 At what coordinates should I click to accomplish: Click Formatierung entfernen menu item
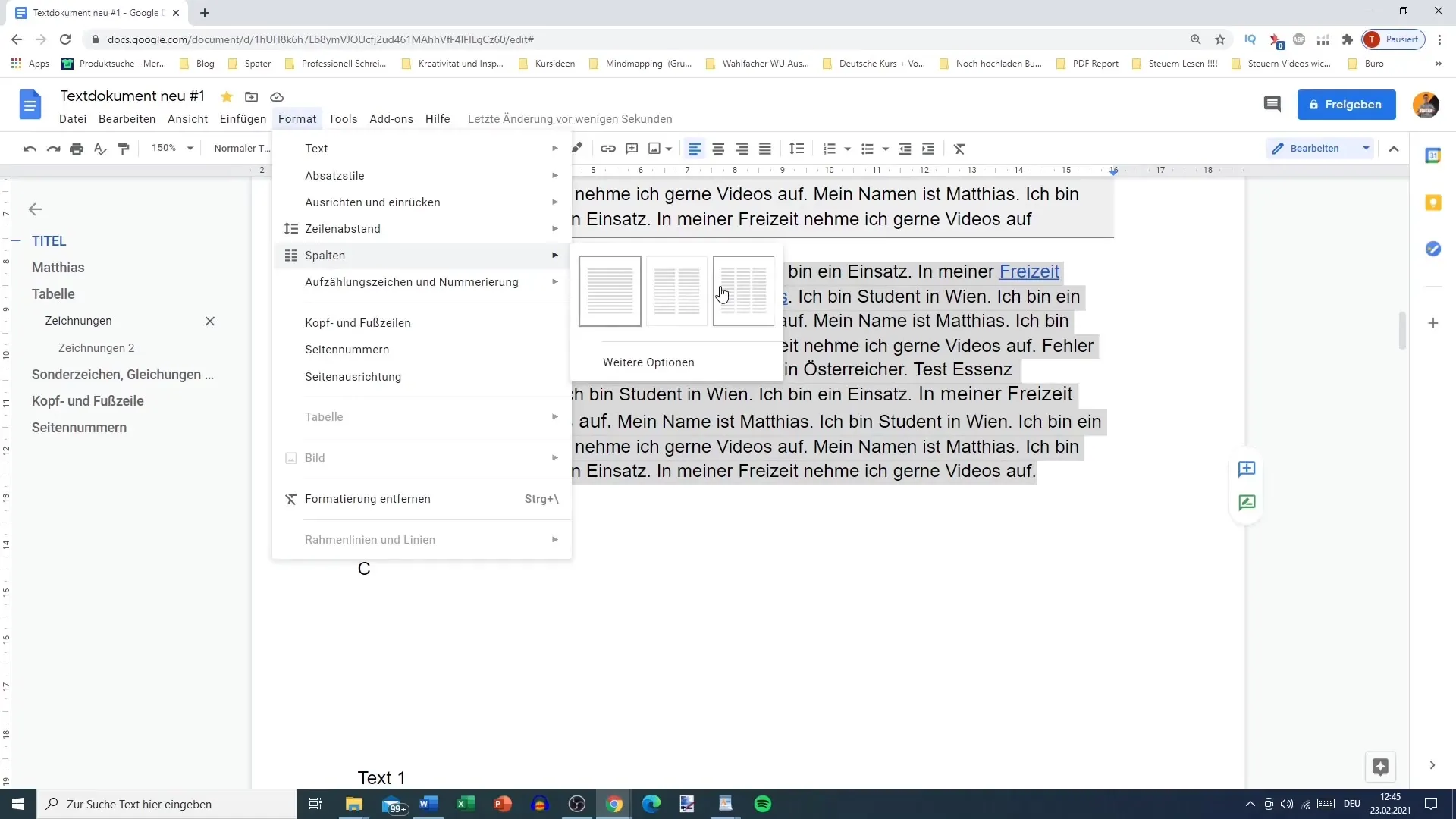coord(368,498)
